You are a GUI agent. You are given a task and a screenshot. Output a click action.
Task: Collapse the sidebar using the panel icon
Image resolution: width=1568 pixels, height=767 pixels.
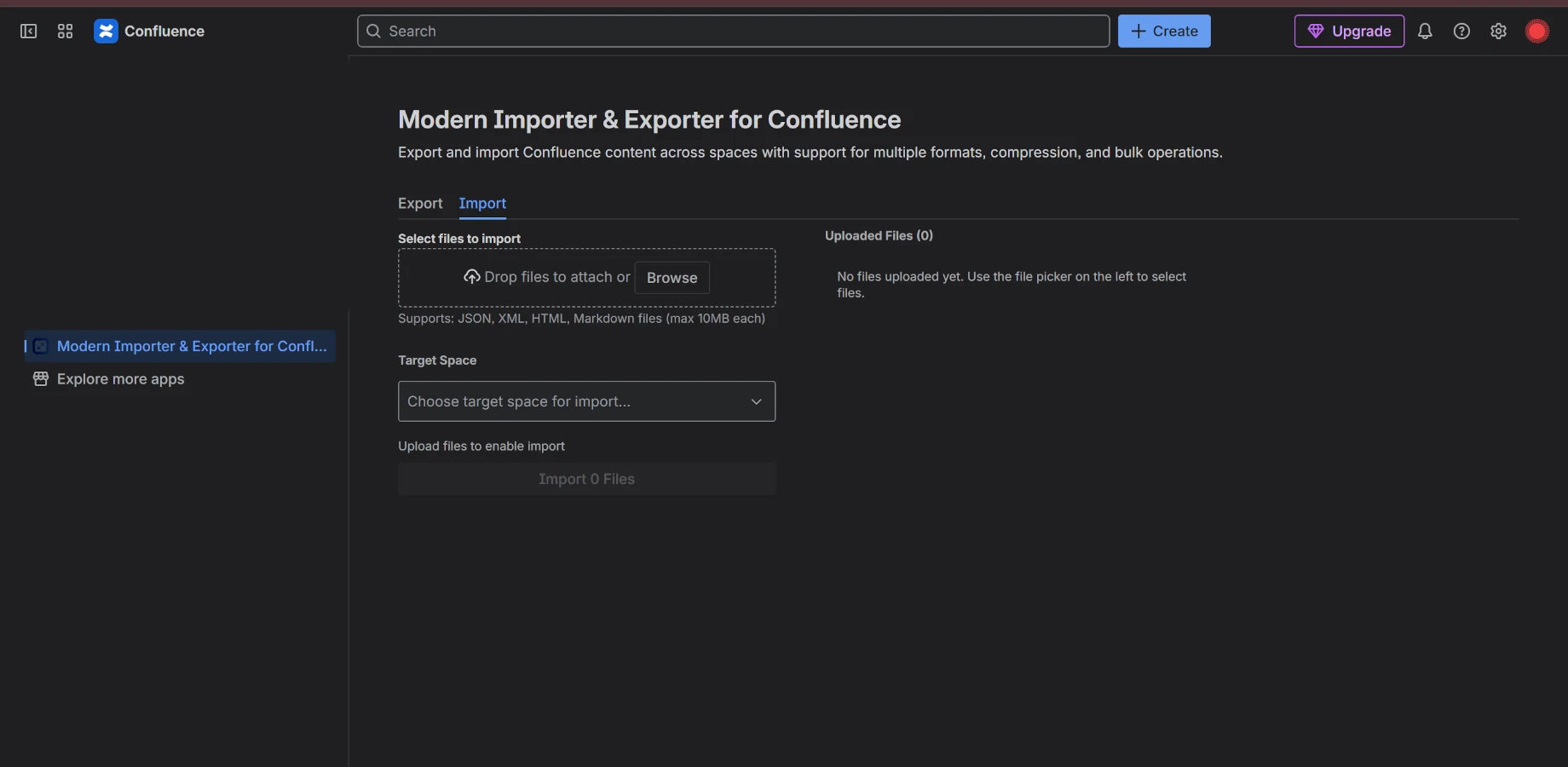pos(28,32)
